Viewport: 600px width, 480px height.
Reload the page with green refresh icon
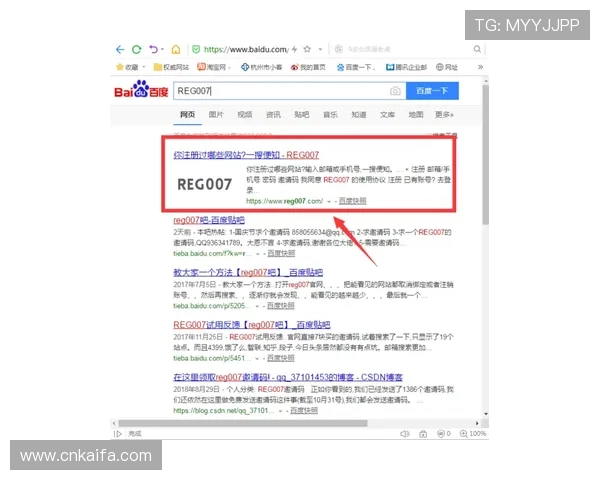137,49
